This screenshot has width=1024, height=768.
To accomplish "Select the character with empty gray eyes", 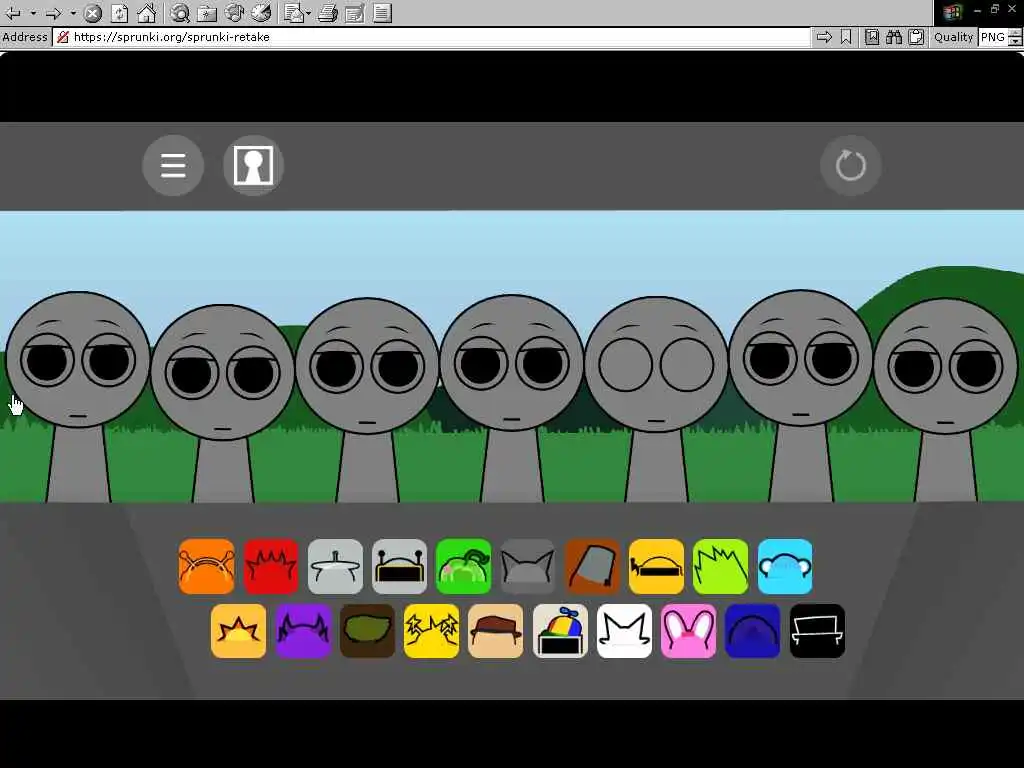I will pos(656,398).
